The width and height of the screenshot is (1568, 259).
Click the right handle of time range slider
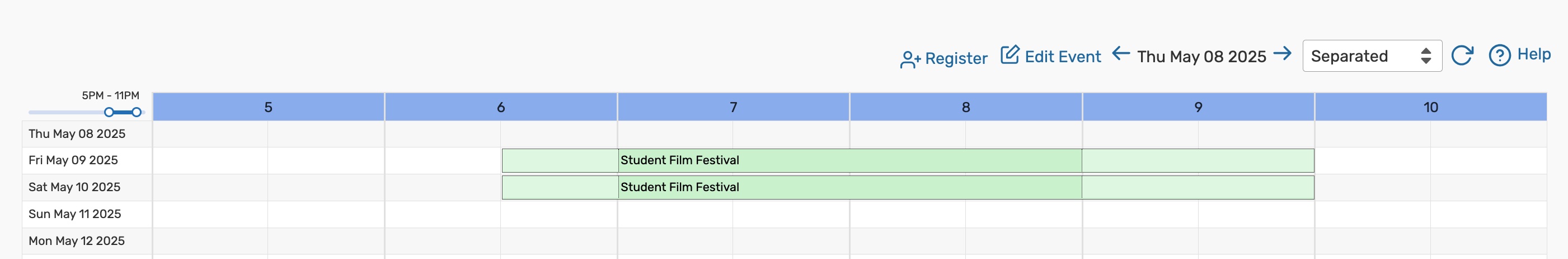[137, 112]
